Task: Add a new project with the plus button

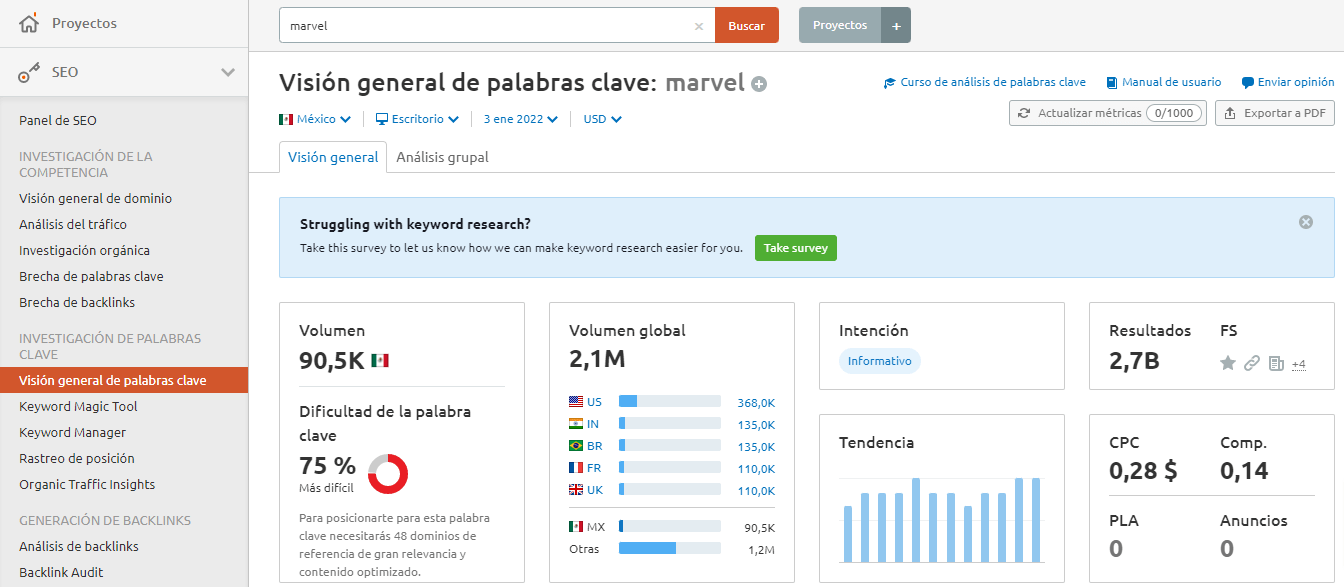Action: click(x=896, y=26)
